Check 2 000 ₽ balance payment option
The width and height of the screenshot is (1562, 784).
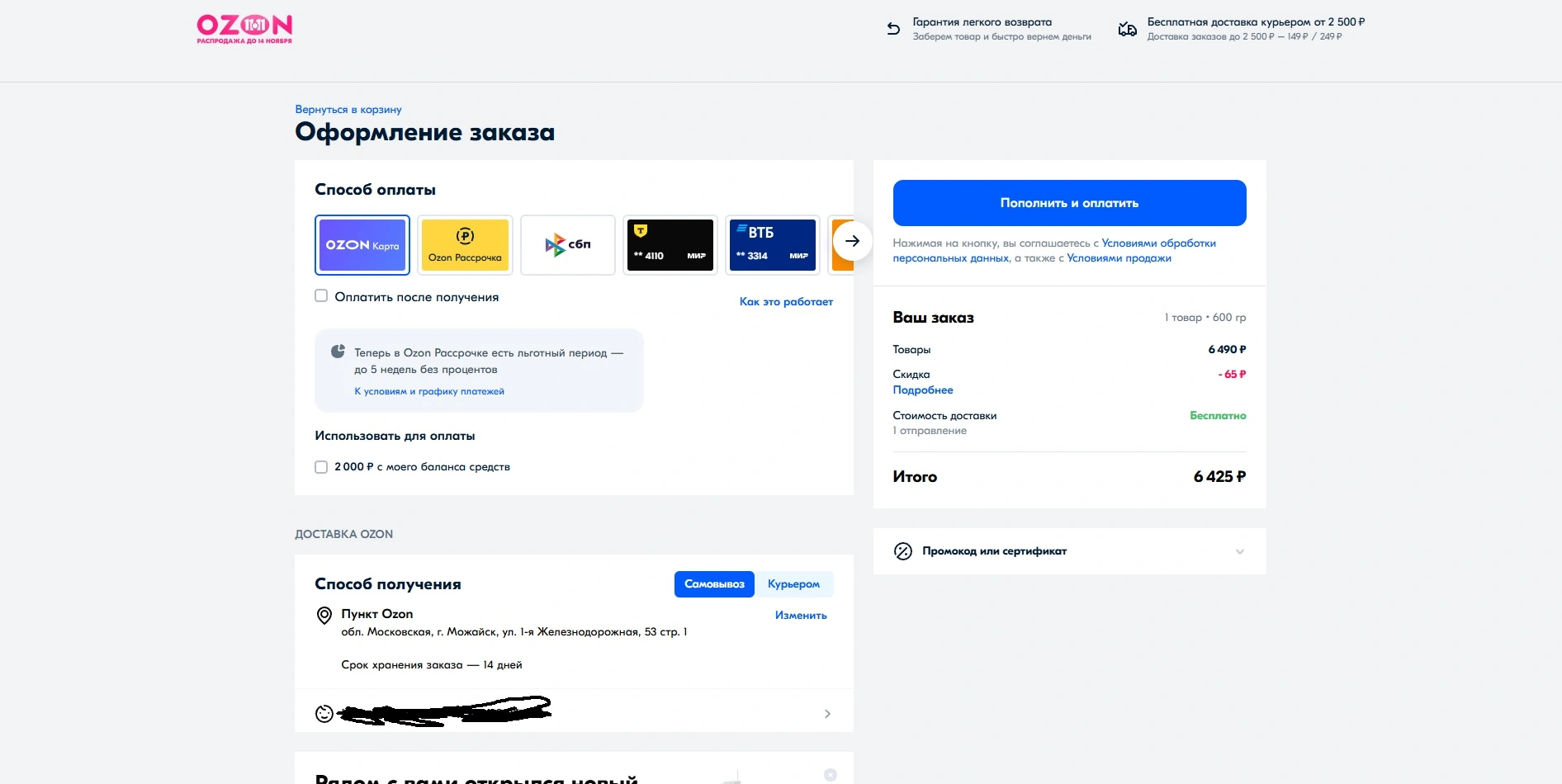pos(321,467)
